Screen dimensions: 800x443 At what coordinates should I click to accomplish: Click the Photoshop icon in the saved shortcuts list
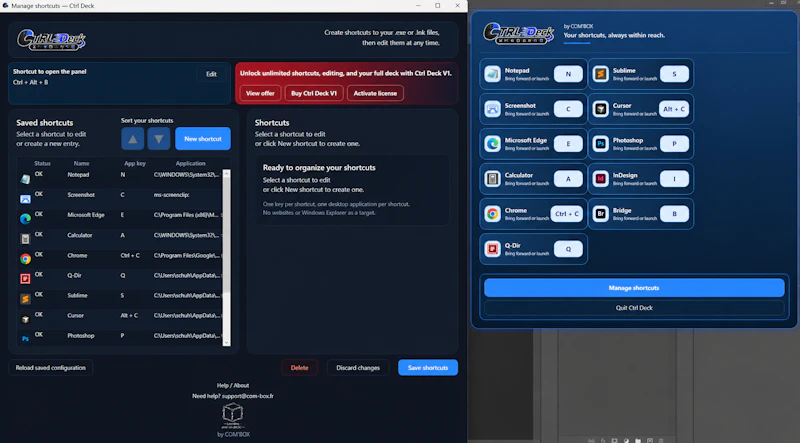tap(25, 339)
